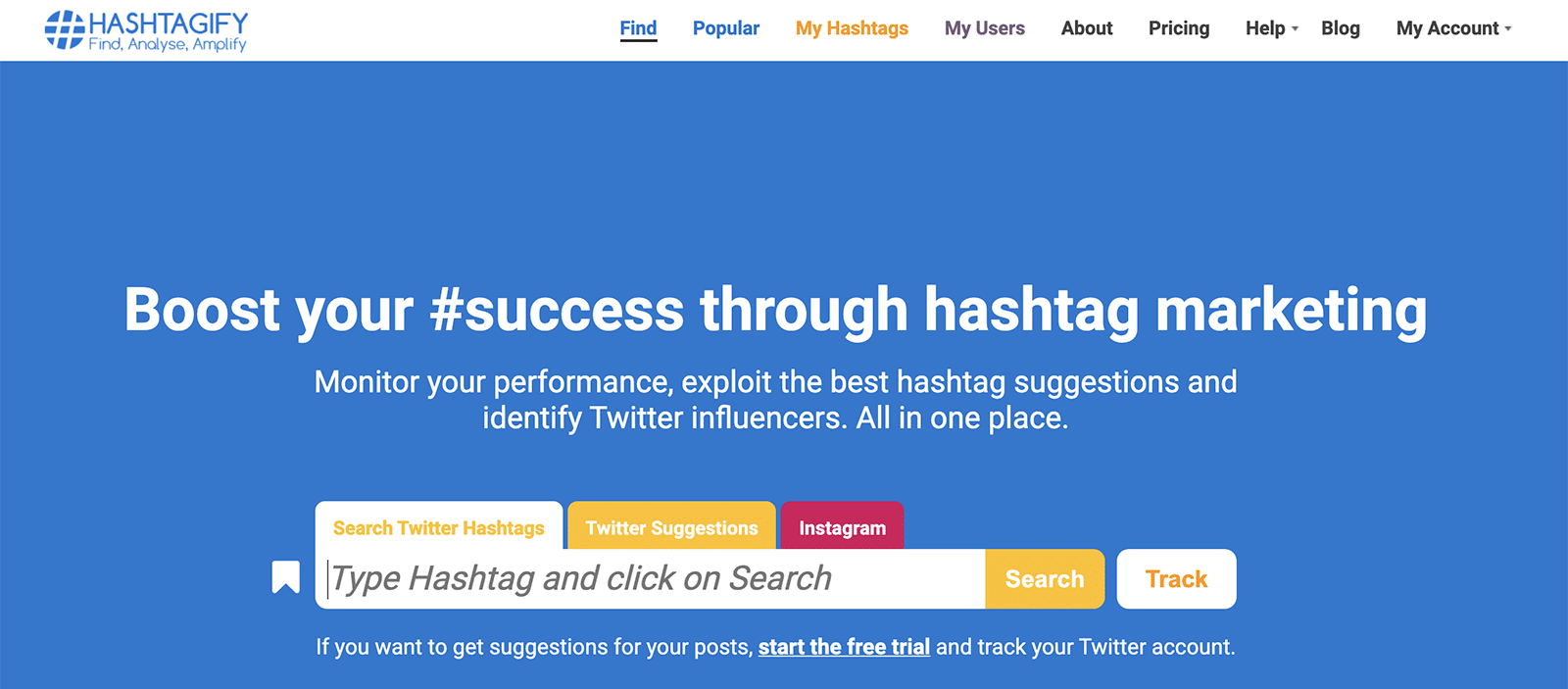Click the Hashtagify logo icon
Screen dimensions: 1568x689
(x=65, y=29)
